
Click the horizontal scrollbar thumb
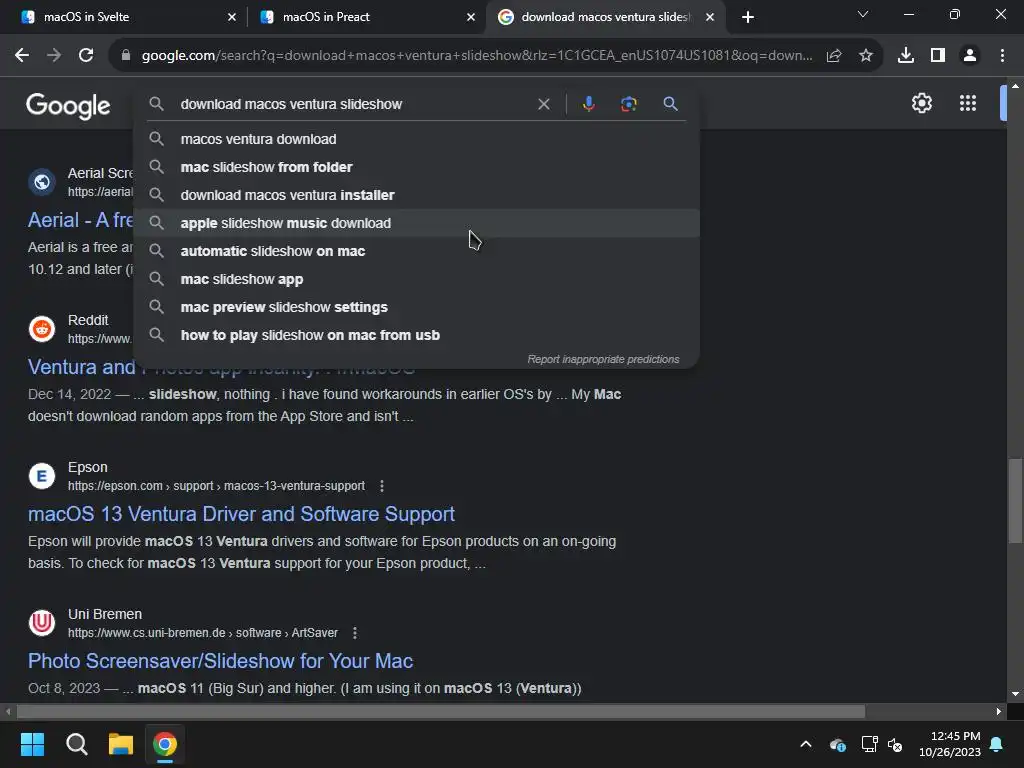point(441,711)
